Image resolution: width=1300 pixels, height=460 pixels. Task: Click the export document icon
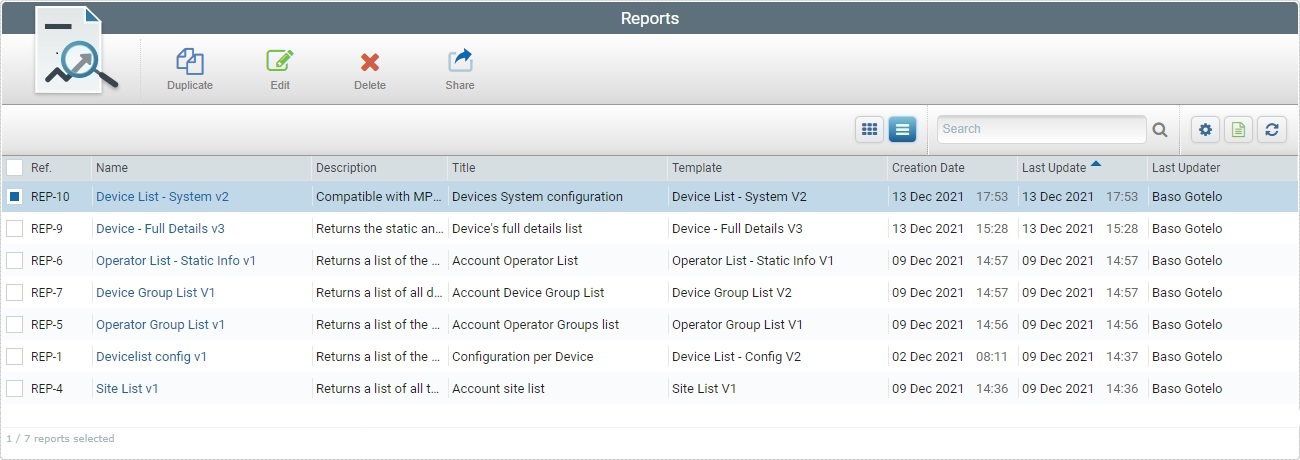click(x=1238, y=129)
